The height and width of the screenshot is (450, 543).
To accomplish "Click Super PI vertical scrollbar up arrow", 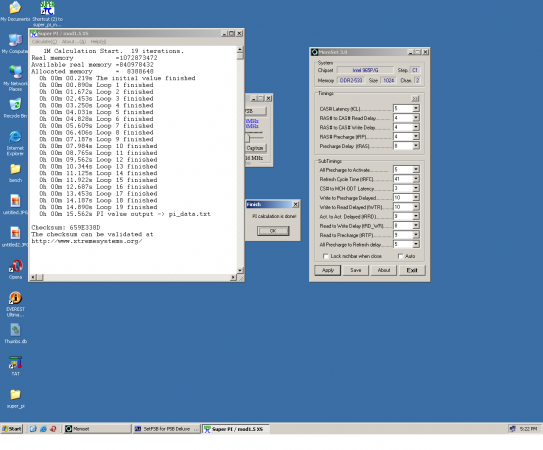I will tap(240, 50).
